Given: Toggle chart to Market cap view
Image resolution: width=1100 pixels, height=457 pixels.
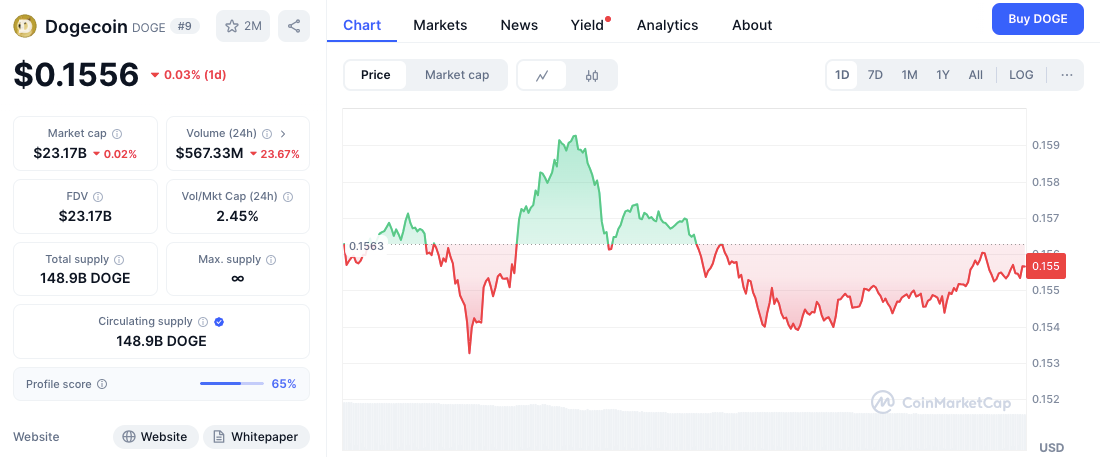Looking at the screenshot, I should click(457, 75).
